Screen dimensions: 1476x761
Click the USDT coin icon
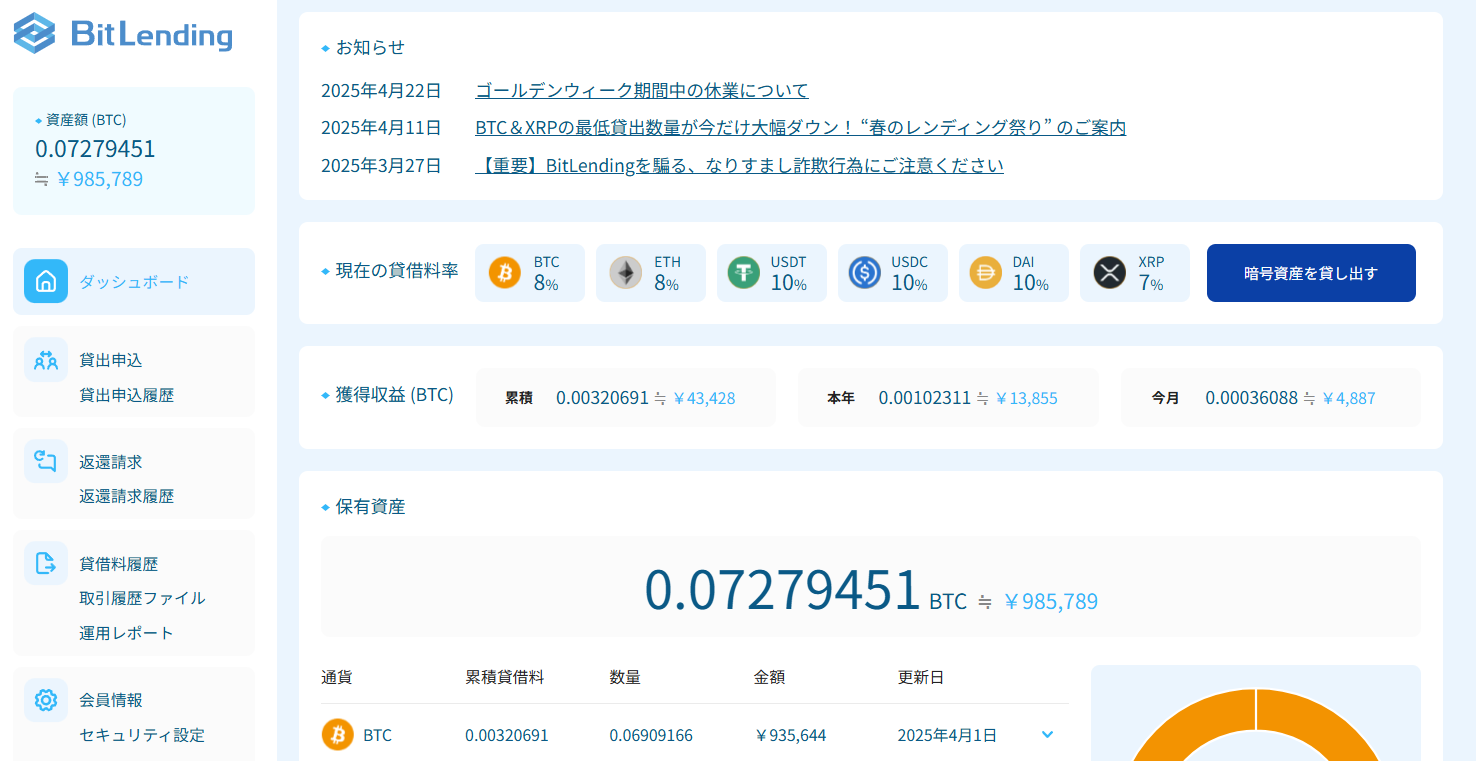(x=745, y=272)
